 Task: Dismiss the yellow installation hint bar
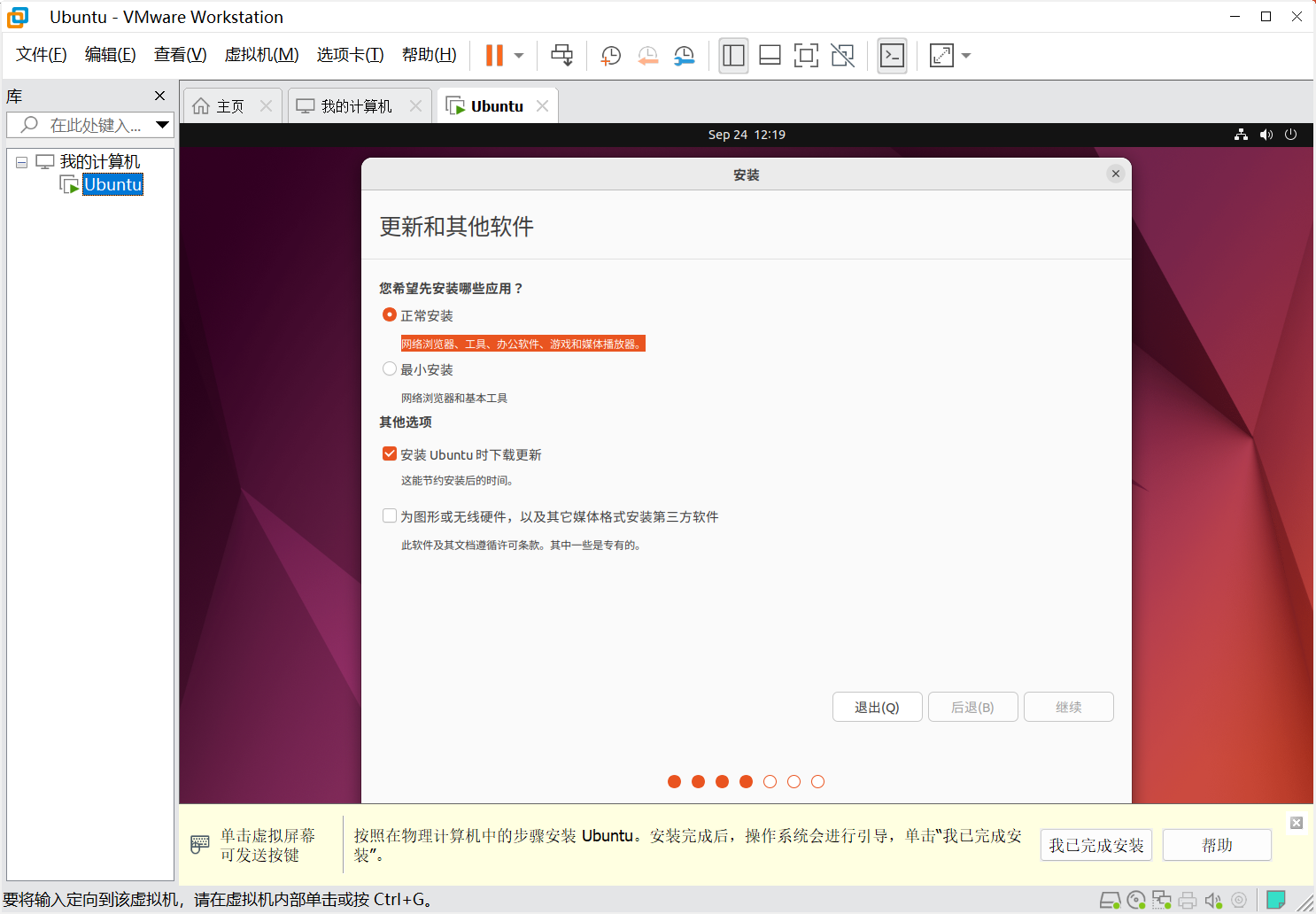[x=1297, y=824]
